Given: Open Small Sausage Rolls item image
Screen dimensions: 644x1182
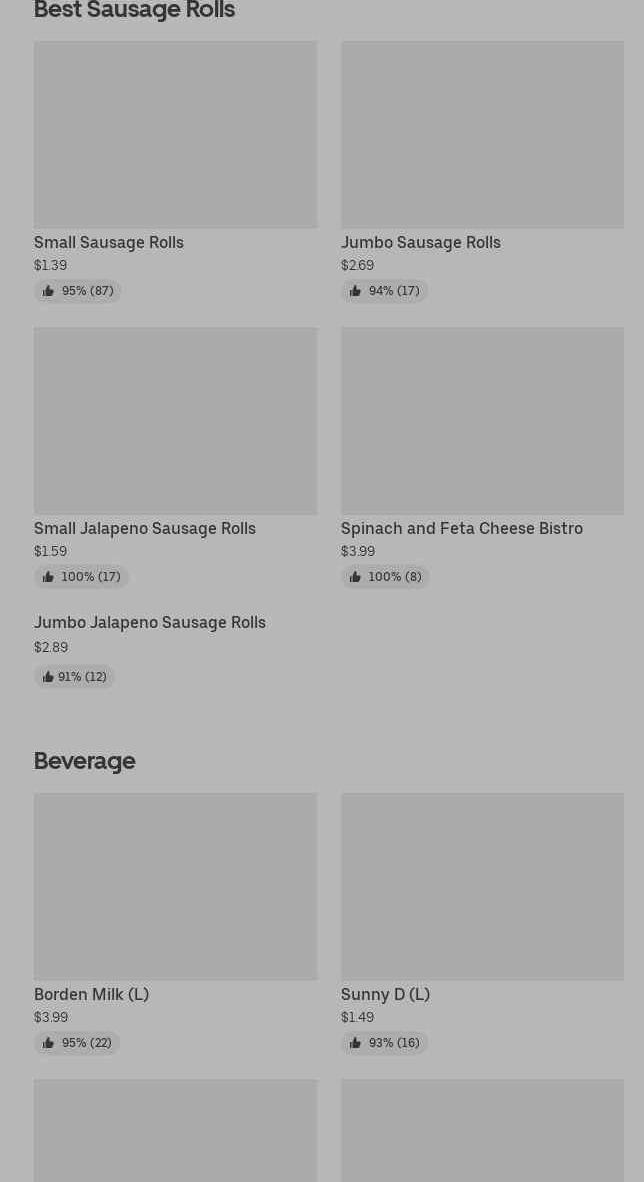Looking at the screenshot, I should click(175, 134).
